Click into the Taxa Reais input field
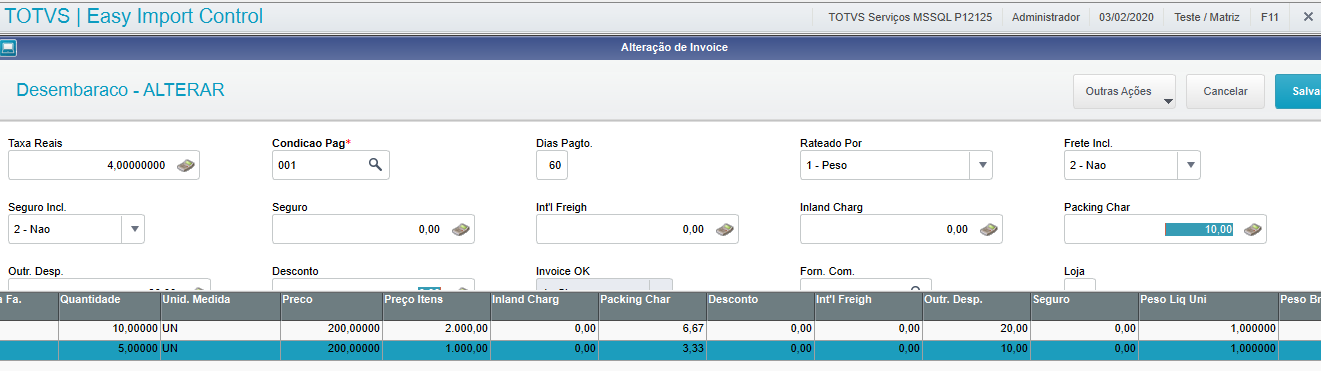 pos(104,165)
